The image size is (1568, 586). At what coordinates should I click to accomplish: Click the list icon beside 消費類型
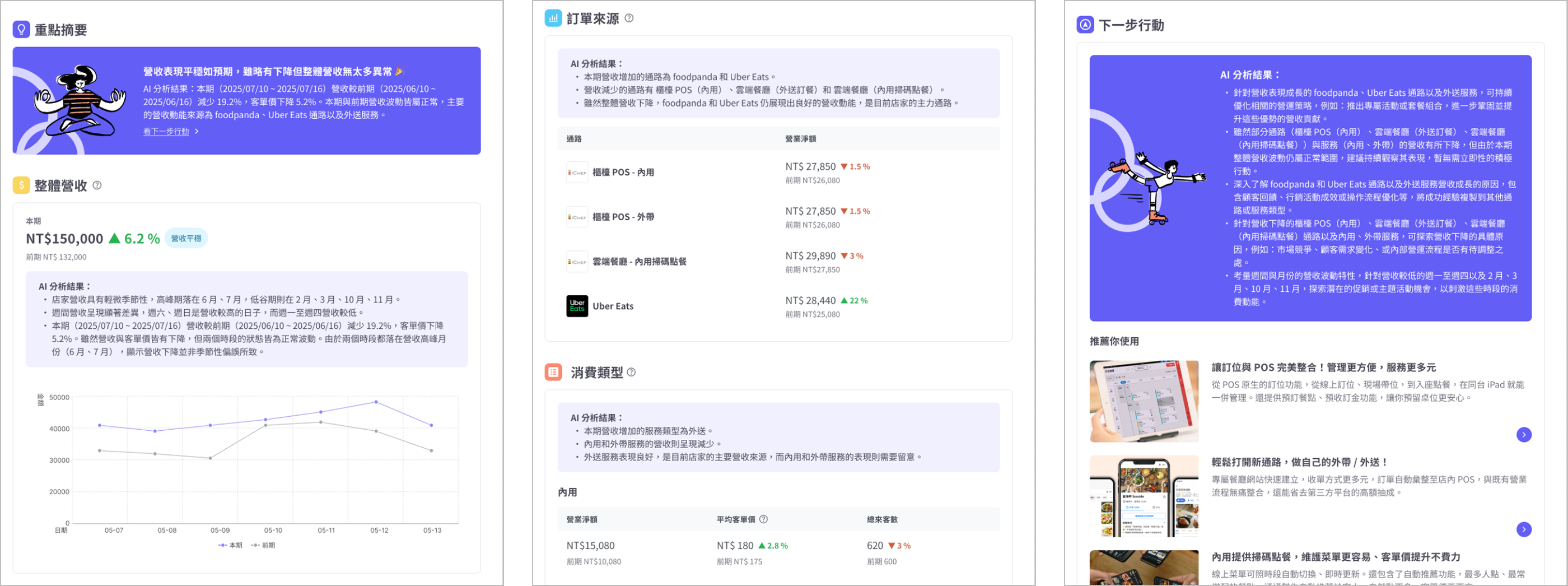[553, 371]
